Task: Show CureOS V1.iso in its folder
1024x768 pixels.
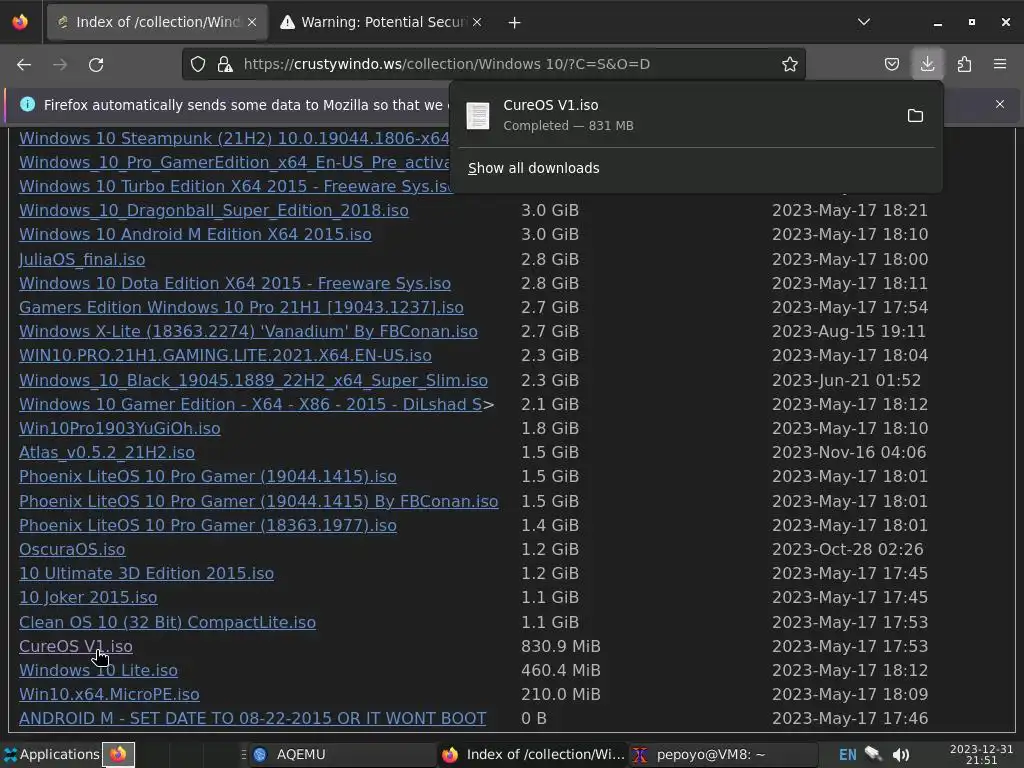Action: pyautogui.click(x=915, y=116)
